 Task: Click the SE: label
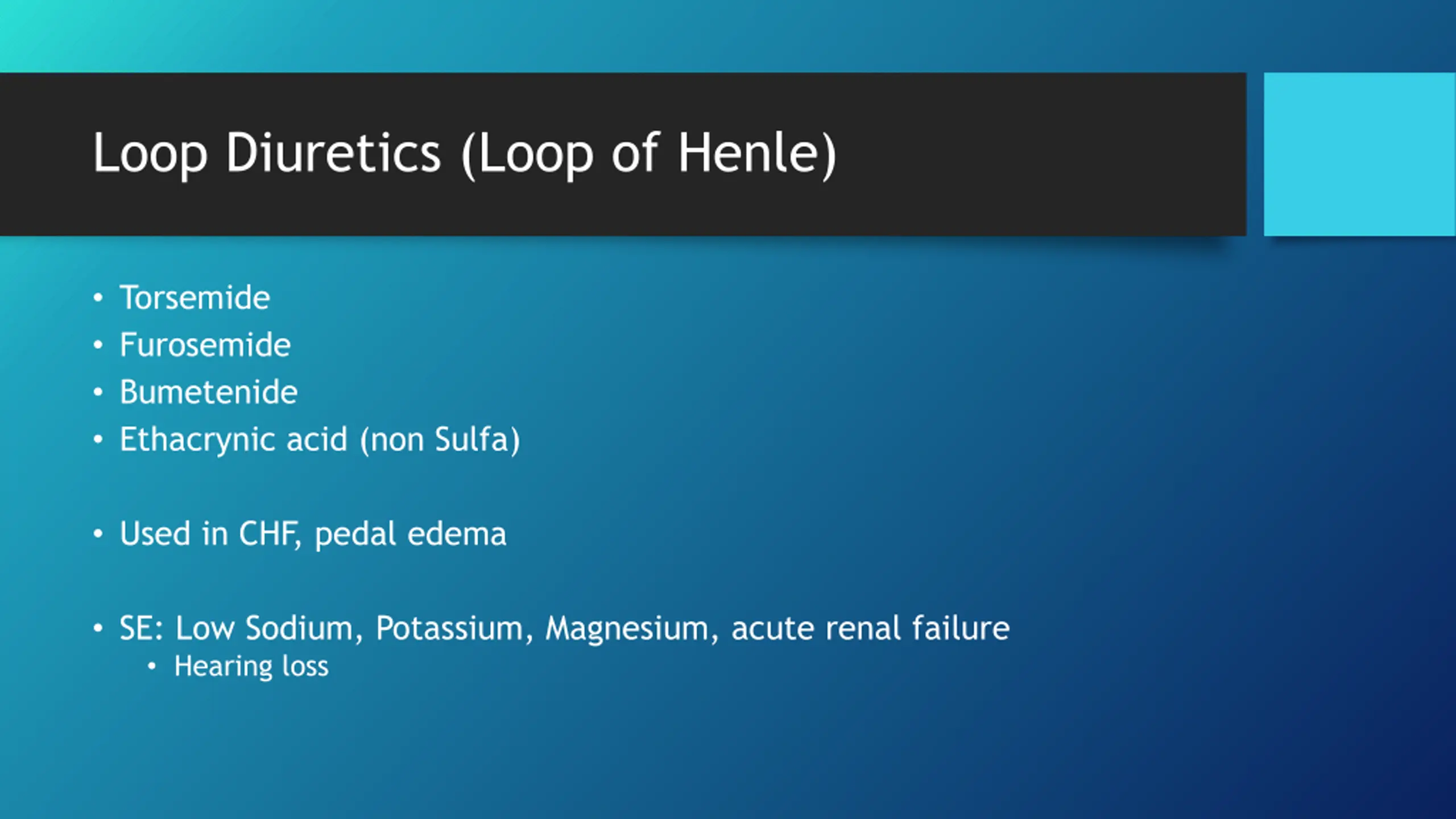click(141, 628)
